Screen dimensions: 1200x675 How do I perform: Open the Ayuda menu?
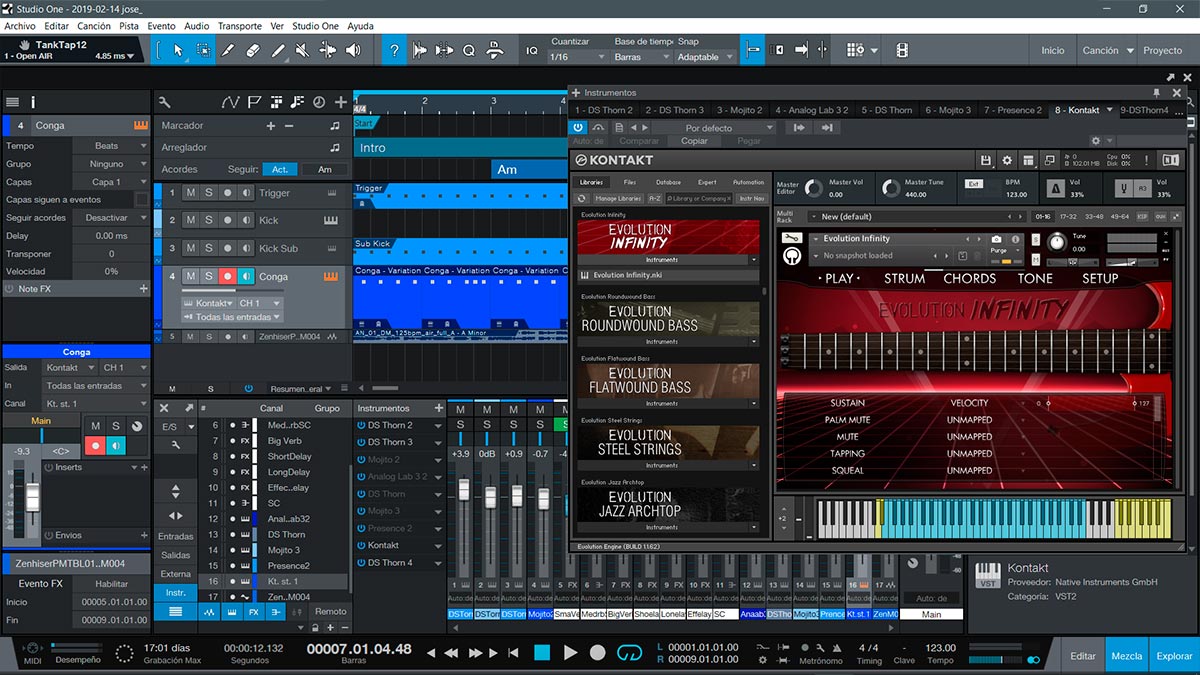360,26
